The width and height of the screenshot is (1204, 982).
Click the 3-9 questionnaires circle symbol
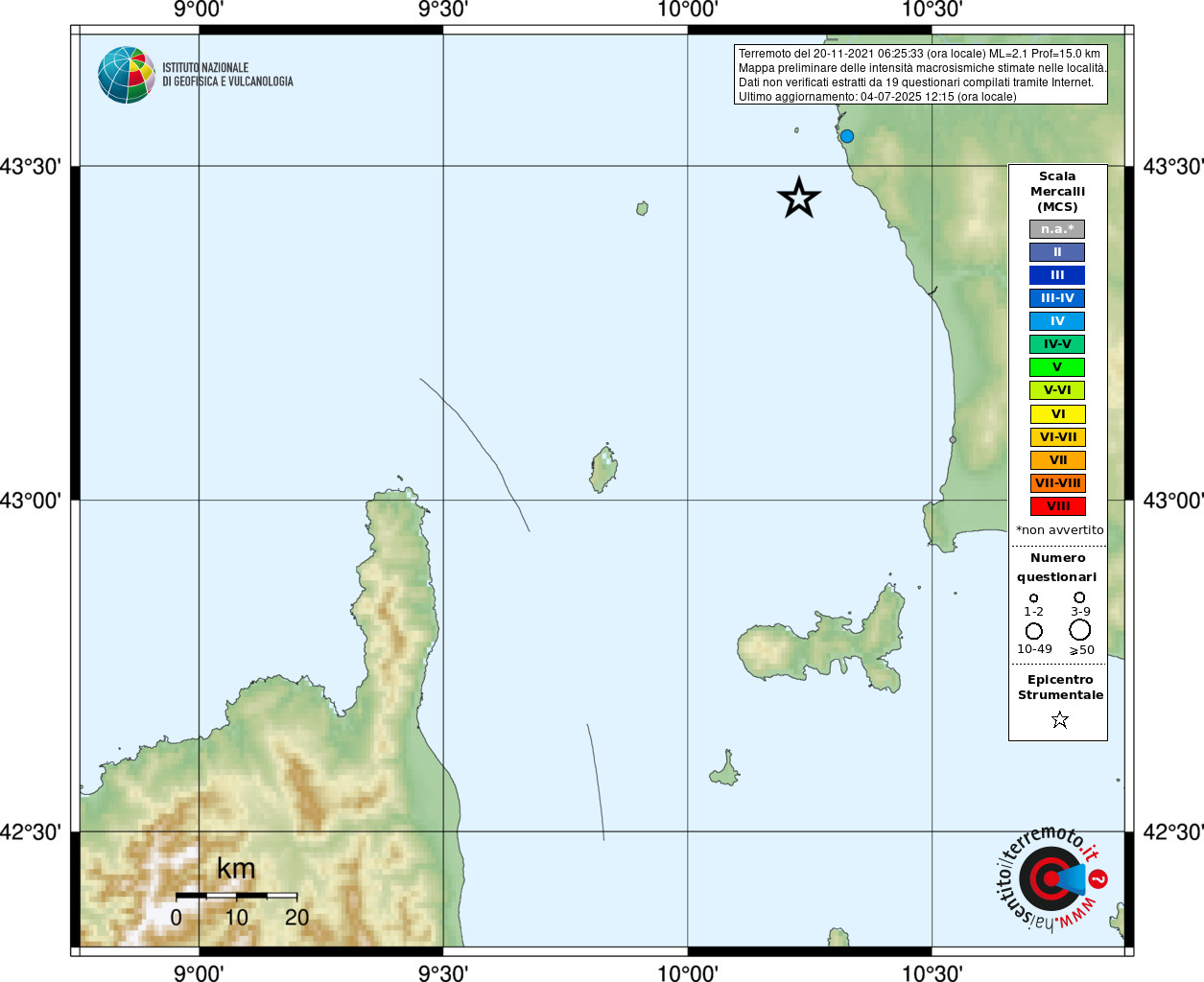(x=1079, y=597)
